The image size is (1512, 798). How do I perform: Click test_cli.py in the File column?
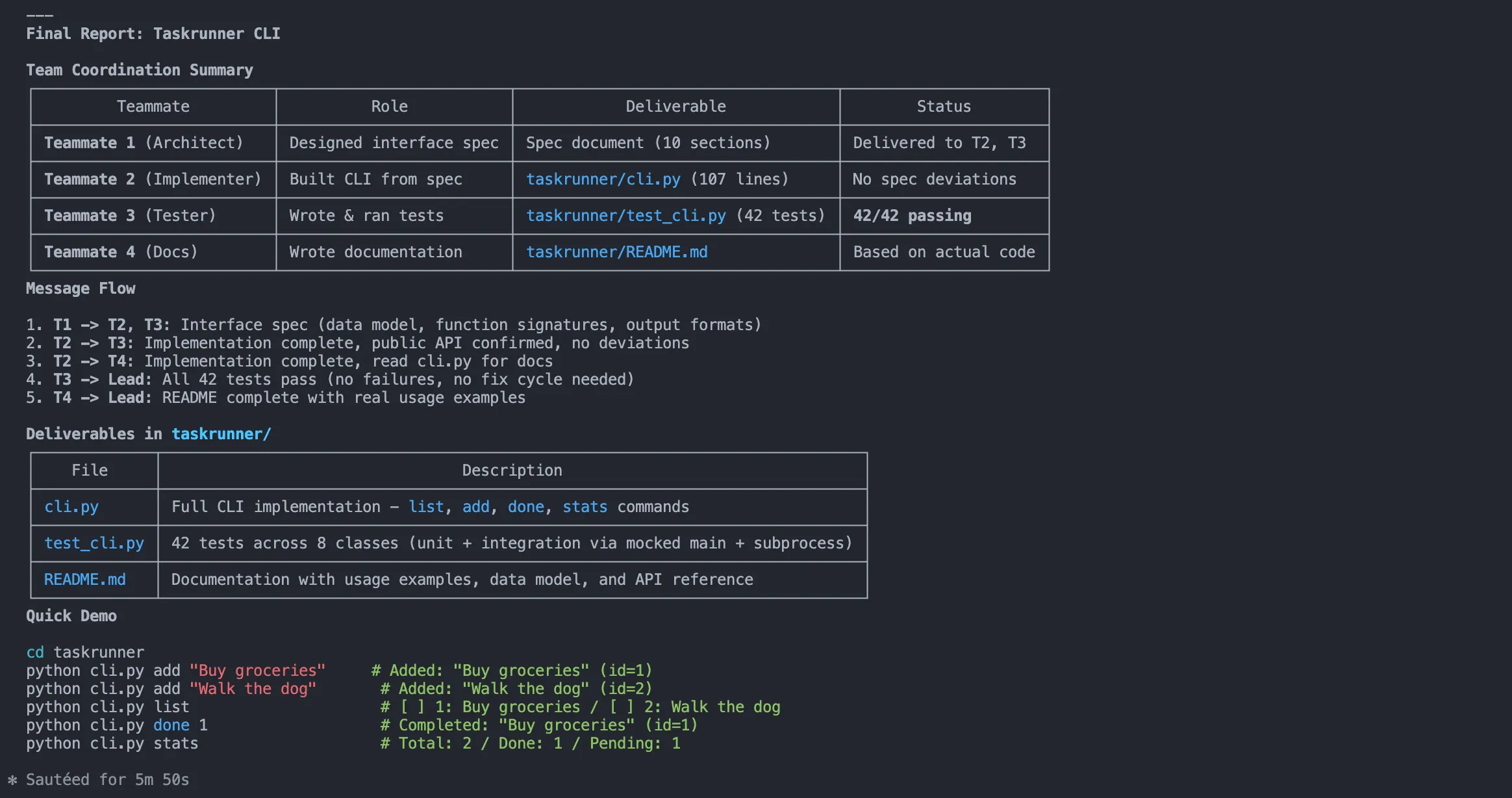(94, 543)
